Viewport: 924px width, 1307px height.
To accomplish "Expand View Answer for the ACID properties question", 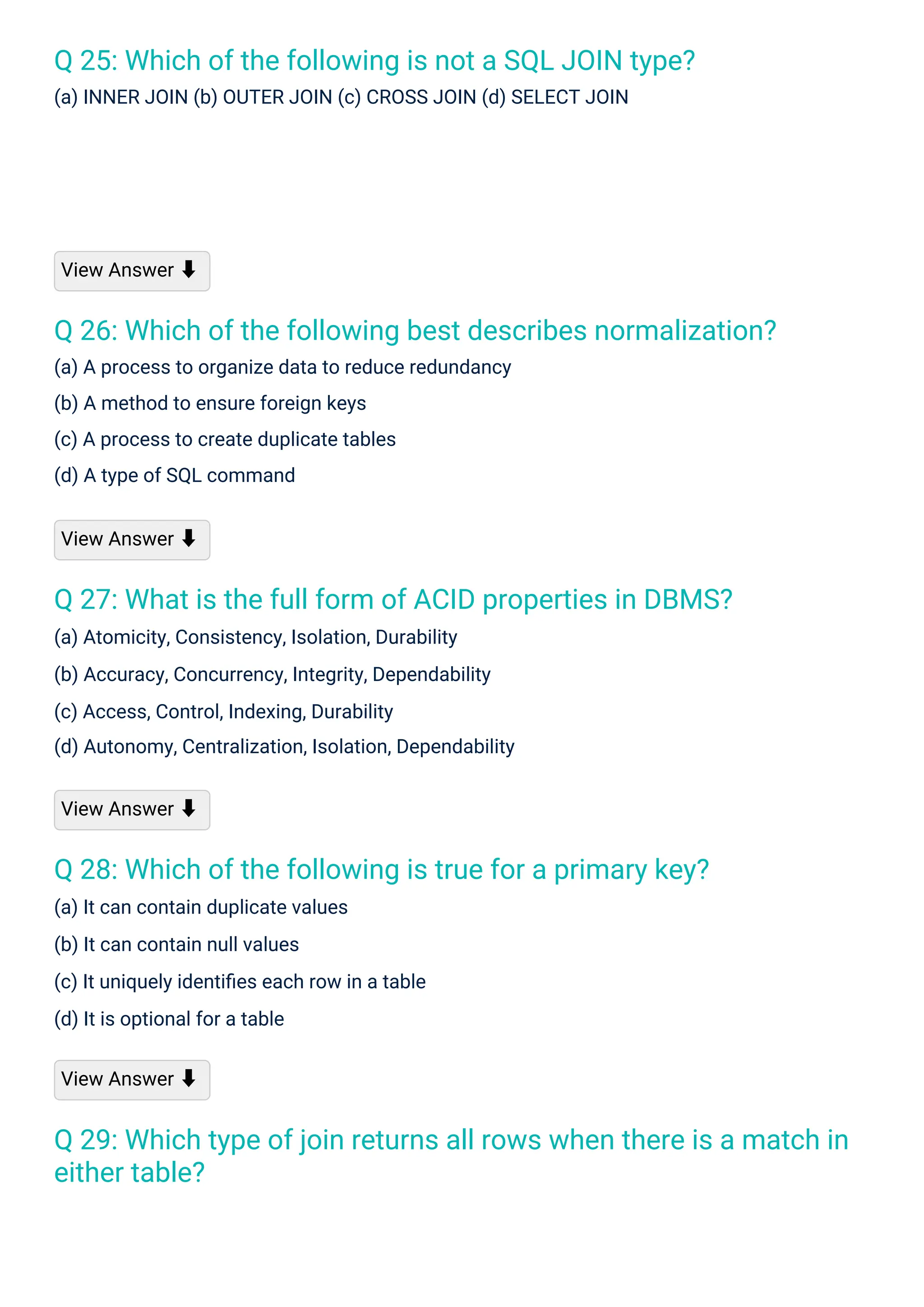I will (x=131, y=810).
